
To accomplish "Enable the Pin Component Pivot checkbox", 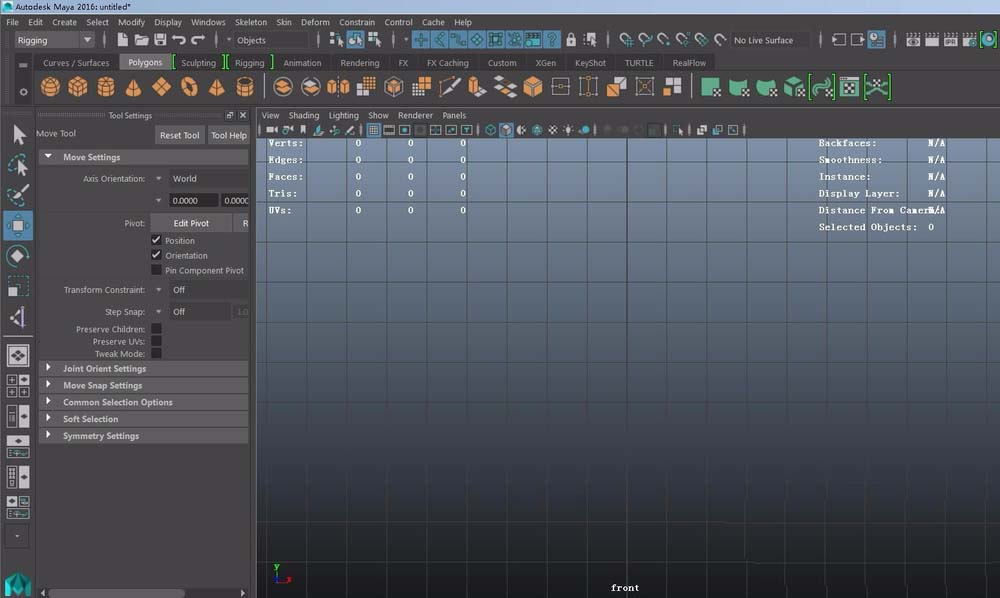I will coord(156,270).
